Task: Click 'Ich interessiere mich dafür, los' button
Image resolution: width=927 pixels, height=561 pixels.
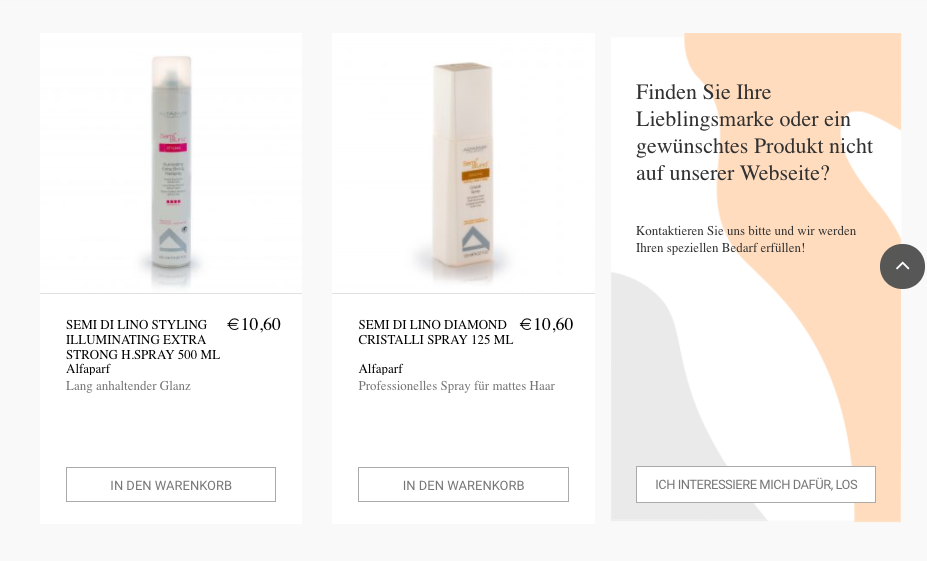Action: coord(756,485)
